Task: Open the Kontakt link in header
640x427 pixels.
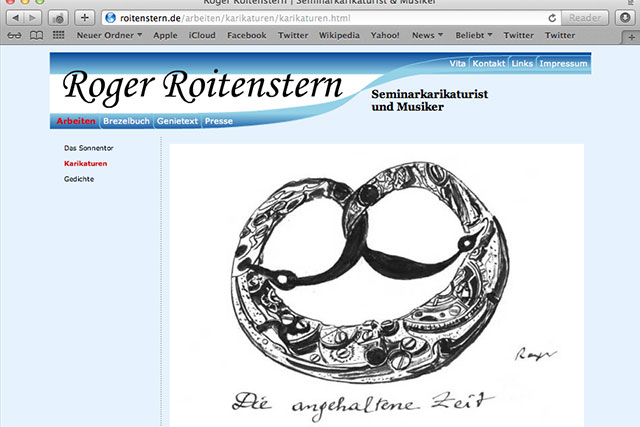Action: pos(488,63)
